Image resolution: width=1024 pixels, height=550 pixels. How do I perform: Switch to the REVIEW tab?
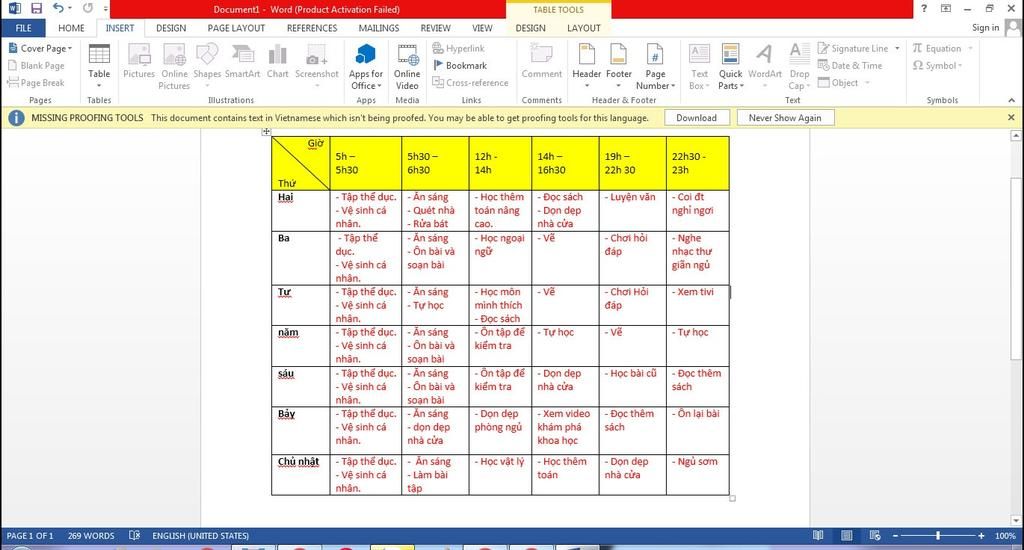436,28
